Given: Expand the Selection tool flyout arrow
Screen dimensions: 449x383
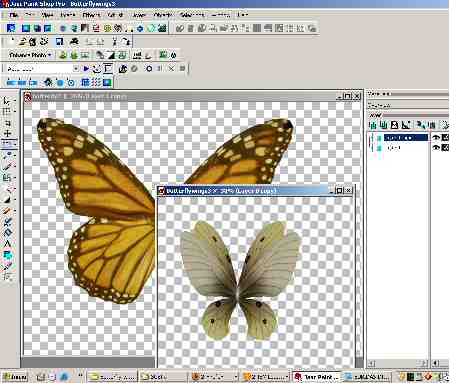Looking at the screenshot, I should coord(15,111).
